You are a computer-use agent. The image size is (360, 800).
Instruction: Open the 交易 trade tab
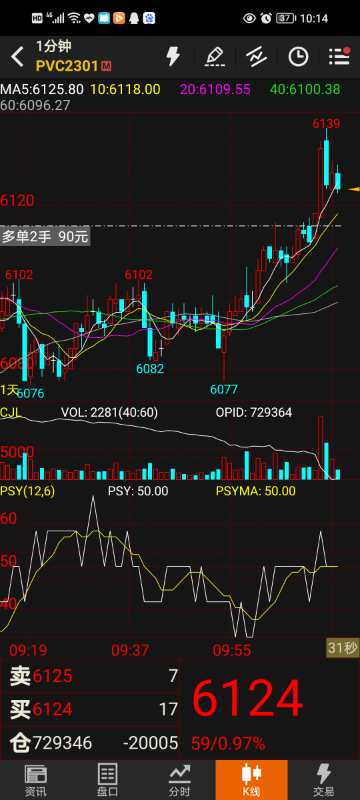click(x=323, y=780)
